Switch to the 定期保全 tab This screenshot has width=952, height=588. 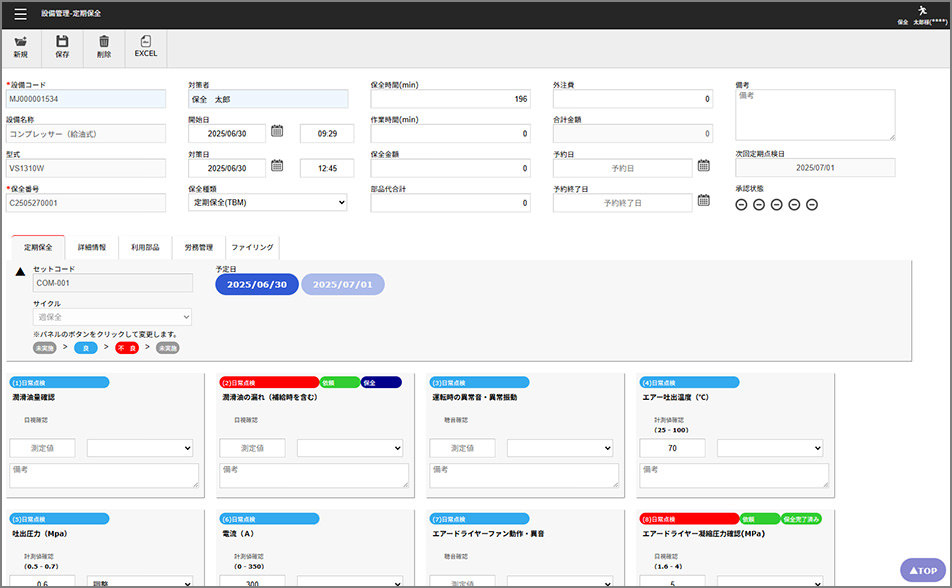click(38, 247)
